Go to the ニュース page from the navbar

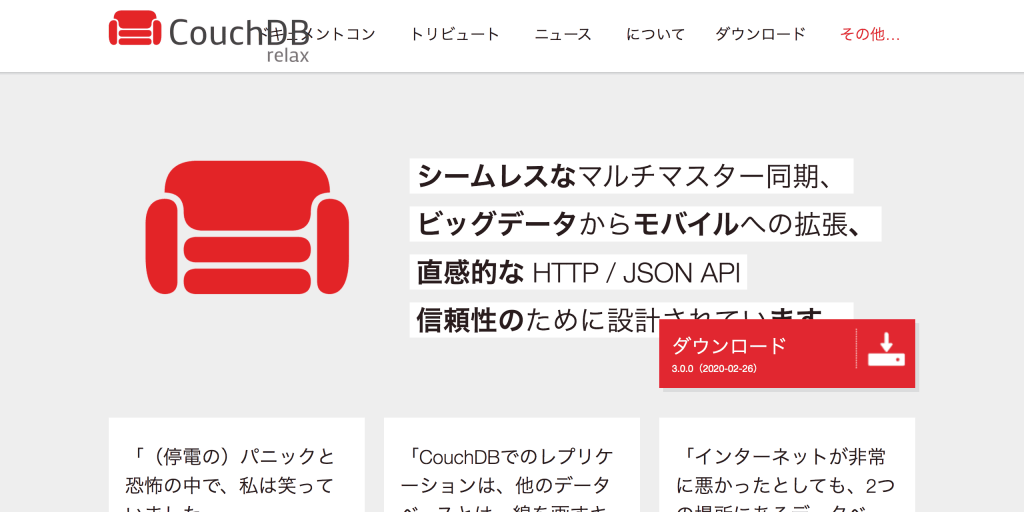[563, 34]
